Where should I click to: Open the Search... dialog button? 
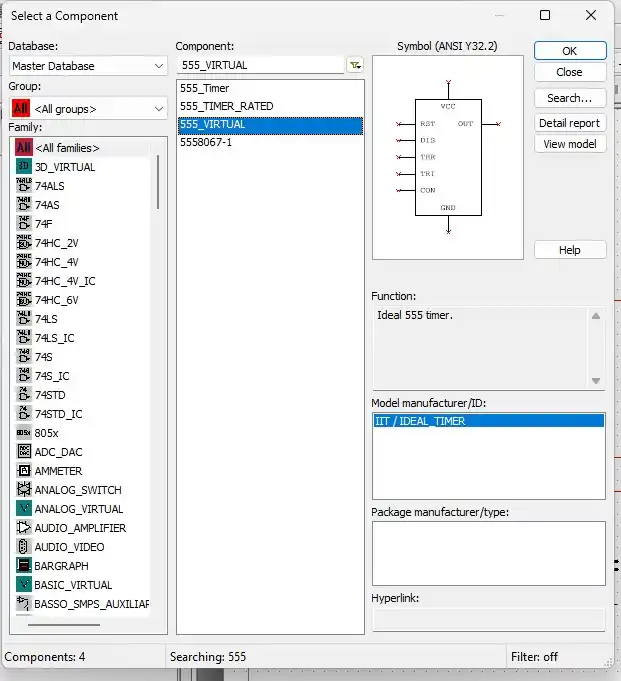(x=570, y=98)
